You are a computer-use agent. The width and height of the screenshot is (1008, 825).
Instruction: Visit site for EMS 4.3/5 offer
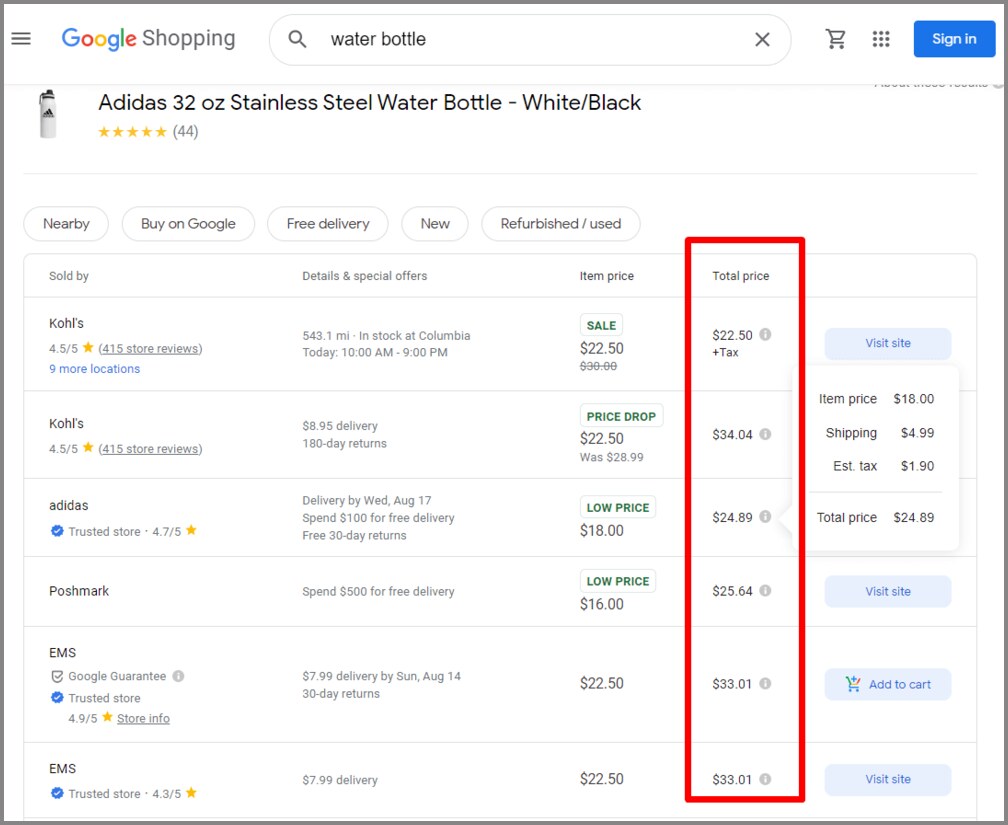click(x=888, y=779)
